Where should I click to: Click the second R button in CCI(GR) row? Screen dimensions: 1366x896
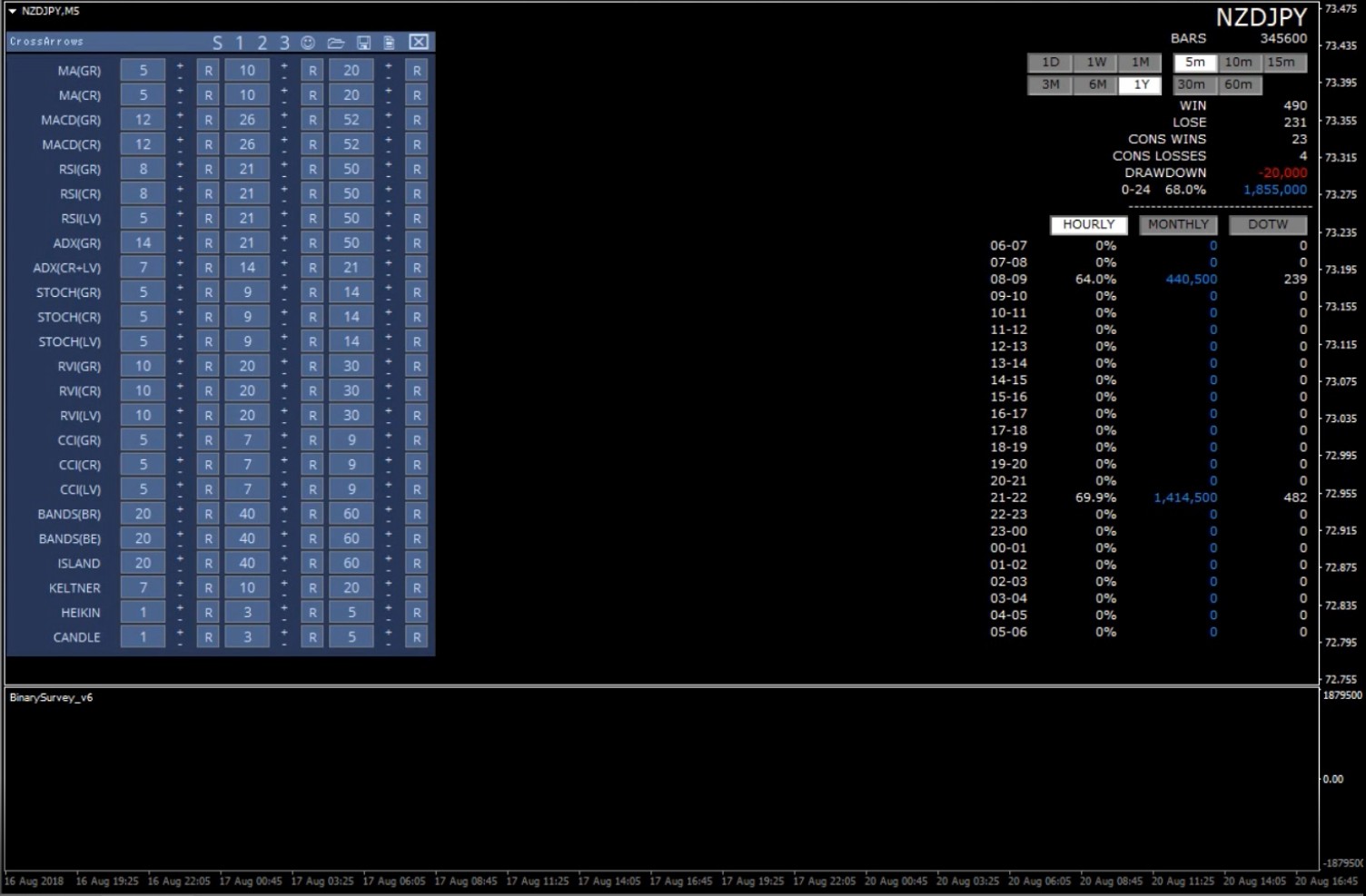point(312,440)
